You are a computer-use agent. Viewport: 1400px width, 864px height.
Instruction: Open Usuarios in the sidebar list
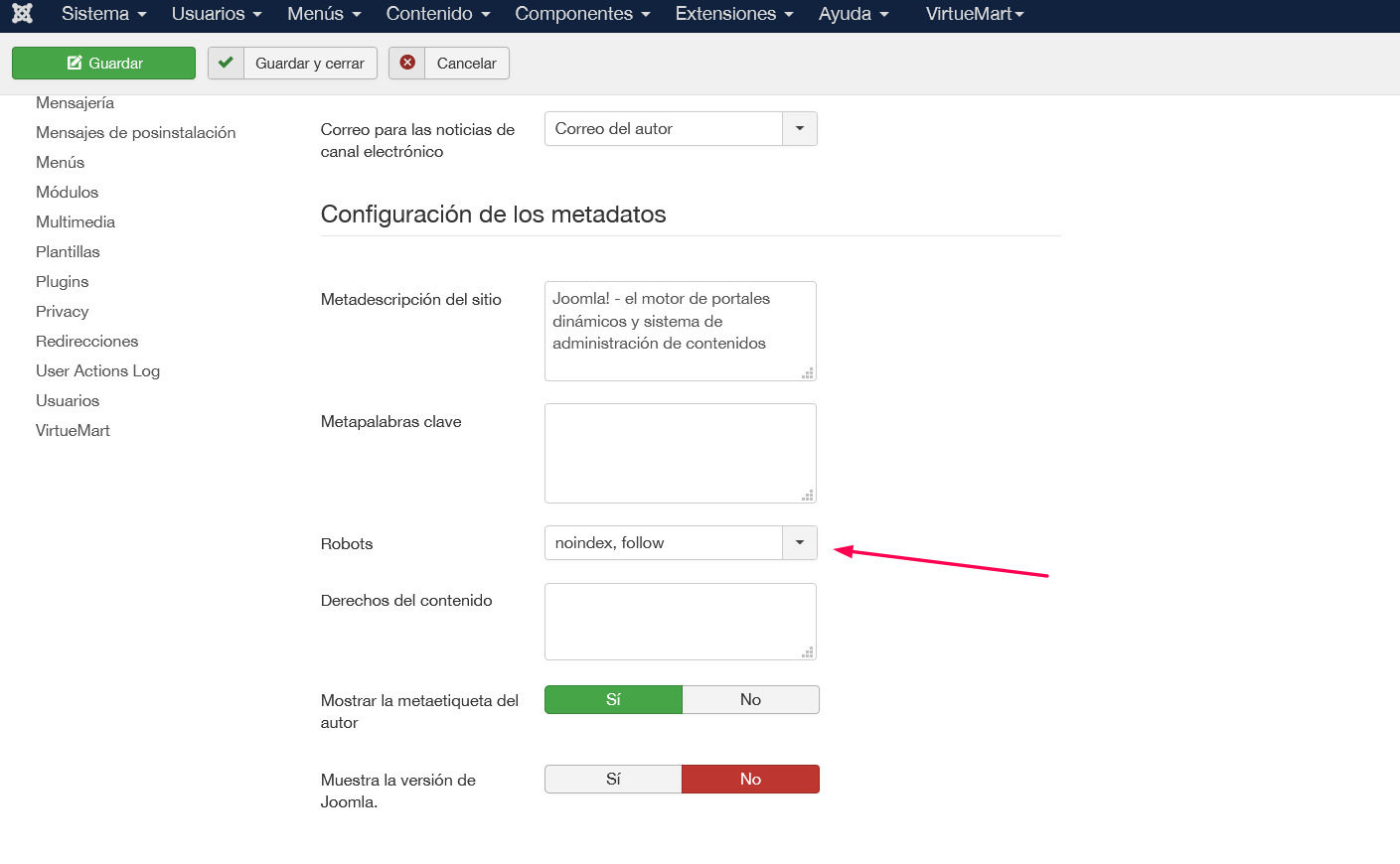click(x=68, y=400)
